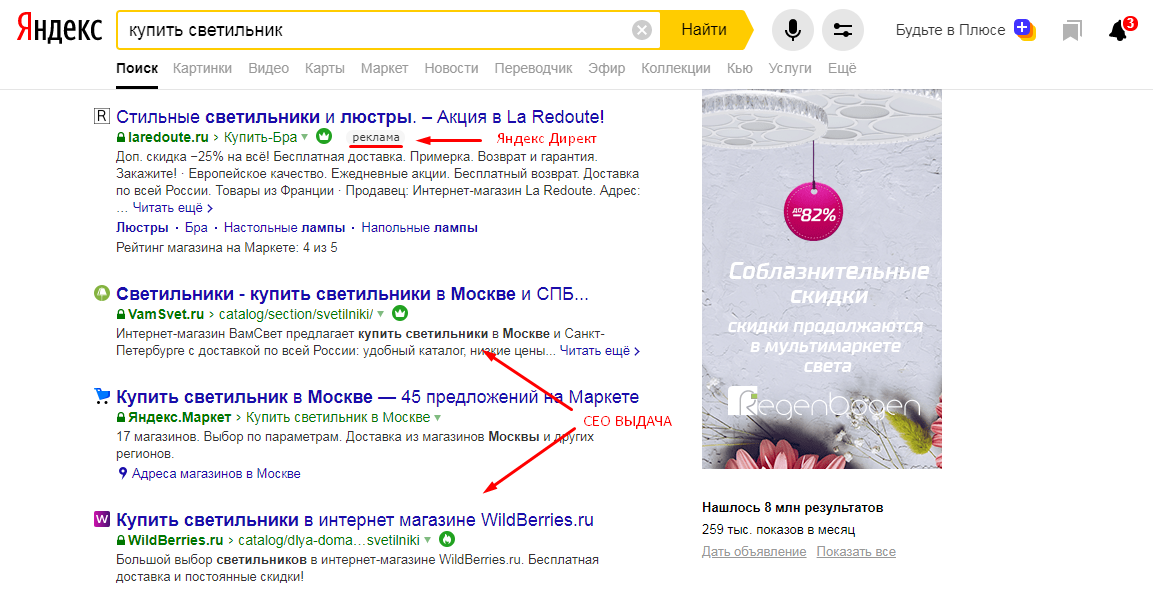Click the Yandex Market cart favicon
Viewport: 1153px width, 614px height.
tap(101, 396)
